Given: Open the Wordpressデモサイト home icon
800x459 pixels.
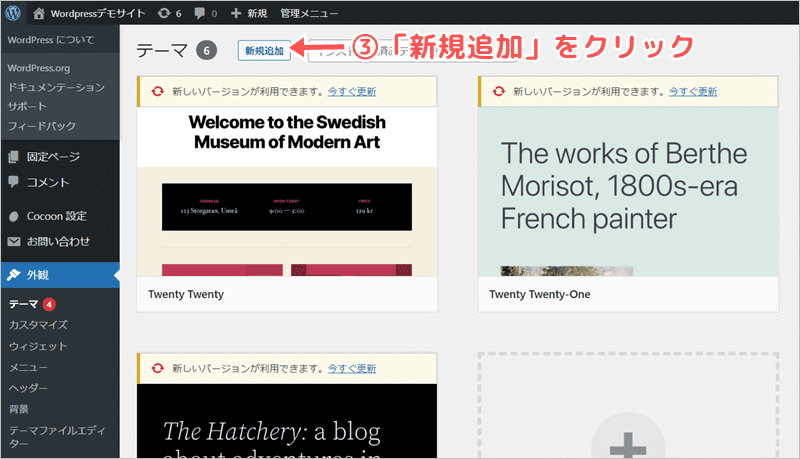Looking at the screenshot, I should click(39, 14).
